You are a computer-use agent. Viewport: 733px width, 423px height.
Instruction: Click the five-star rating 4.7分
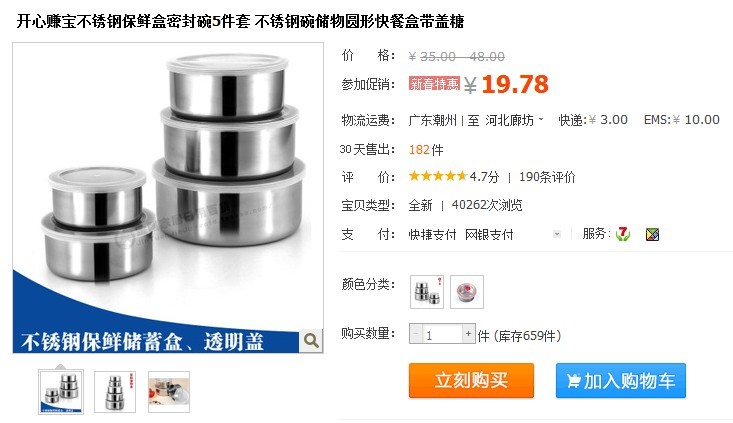click(454, 177)
